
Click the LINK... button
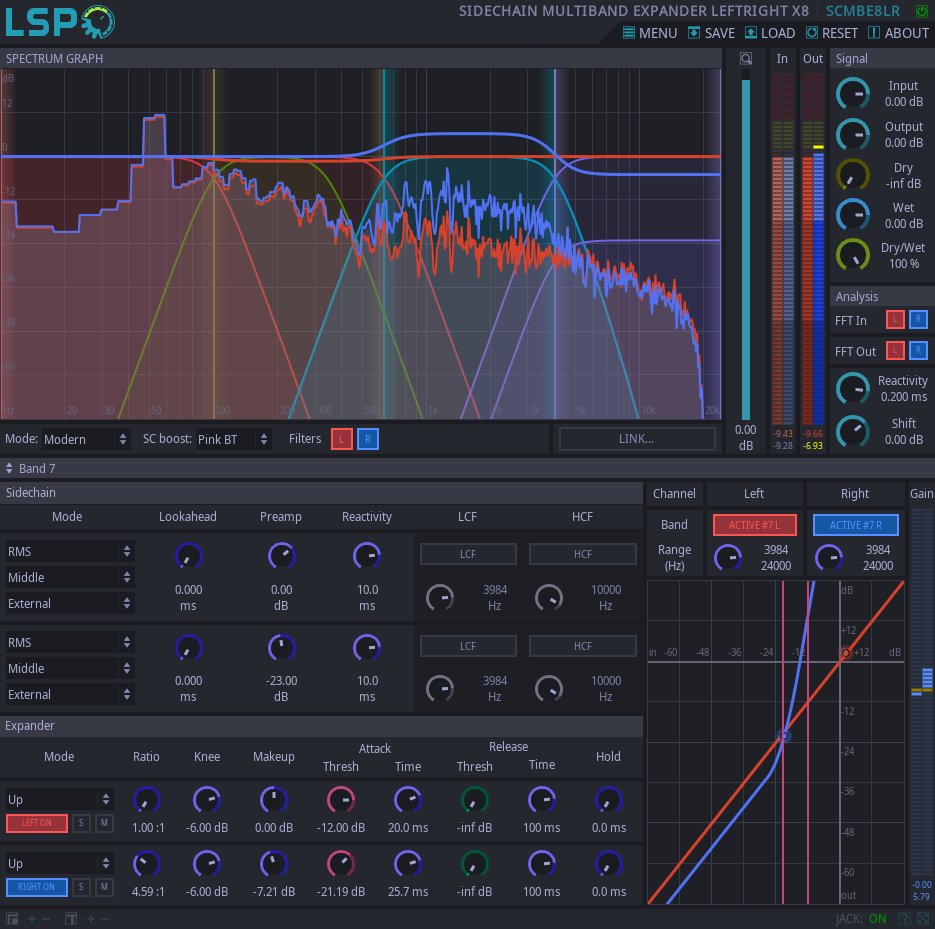[x=637, y=439]
